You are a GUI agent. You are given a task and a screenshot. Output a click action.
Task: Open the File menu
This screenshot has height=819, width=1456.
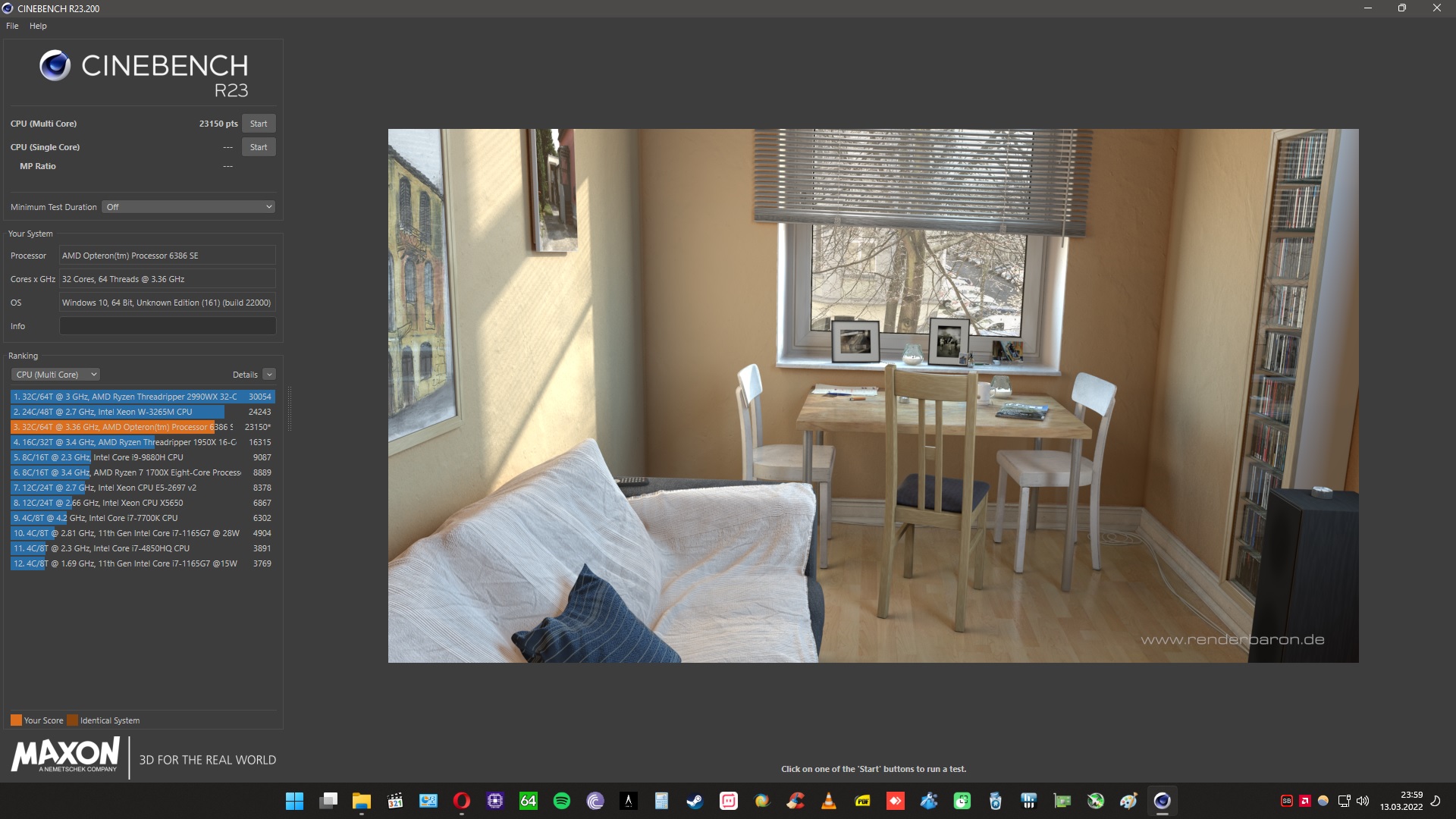point(12,26)
